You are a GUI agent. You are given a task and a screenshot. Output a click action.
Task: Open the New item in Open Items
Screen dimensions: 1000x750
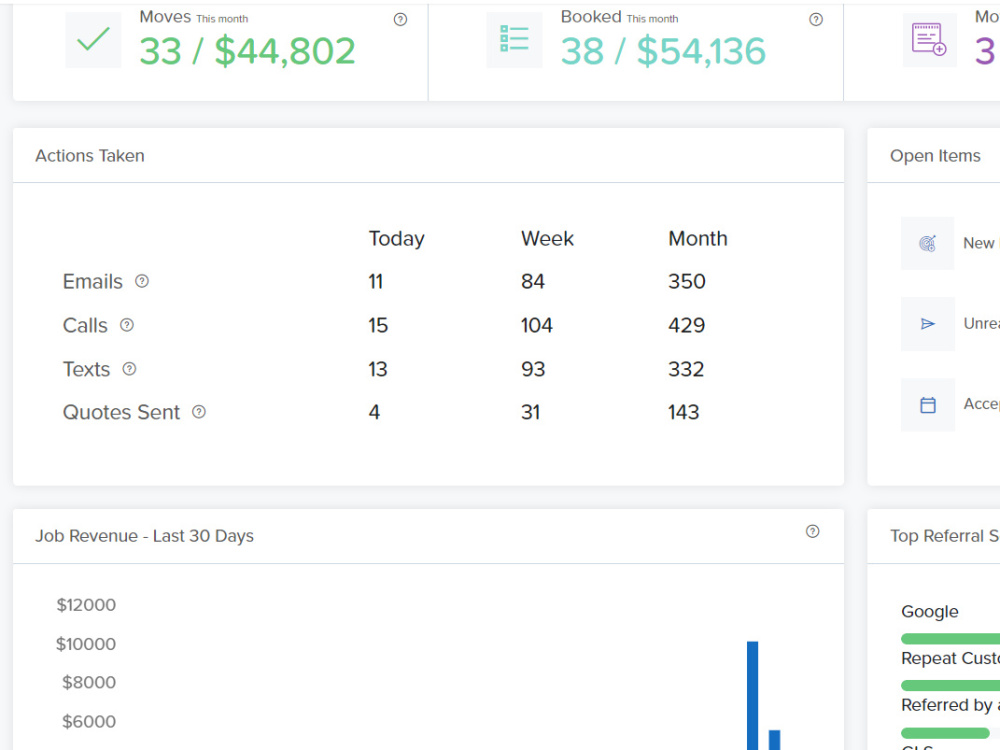click(979, 243)
